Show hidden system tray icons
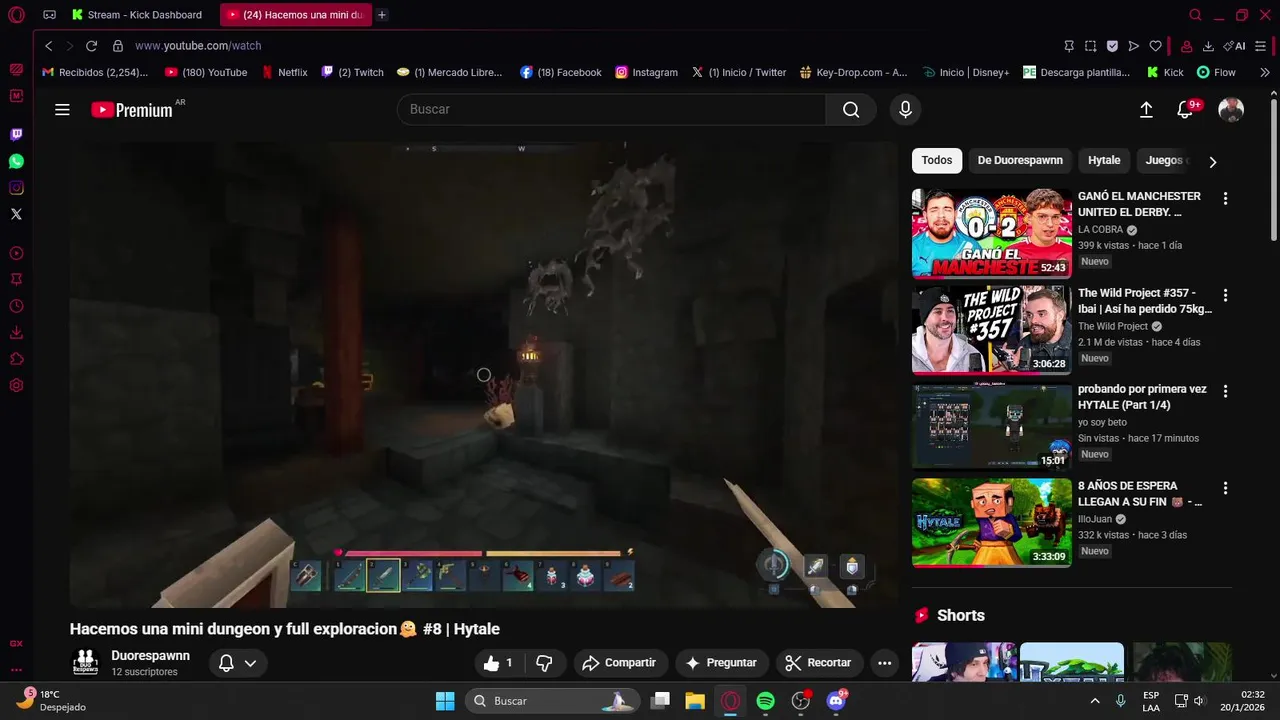 (1095, 701)
